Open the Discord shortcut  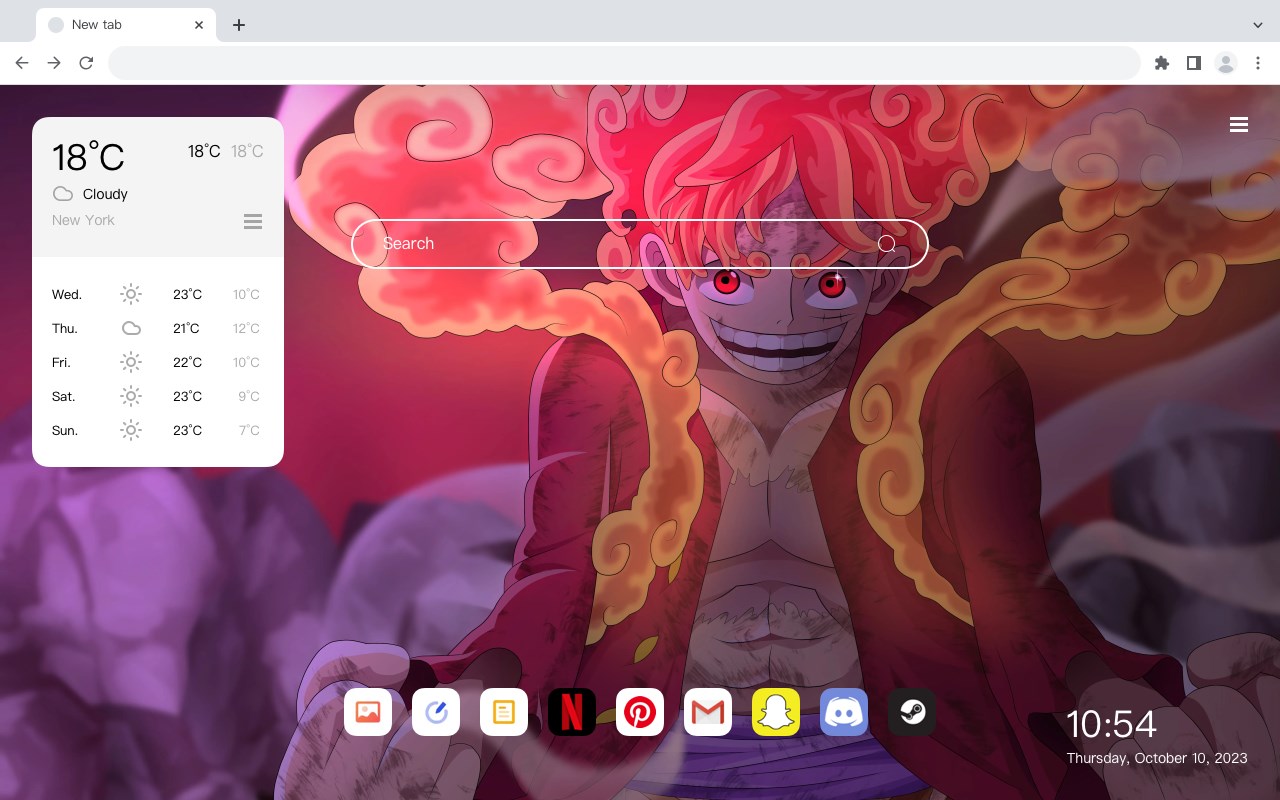pos(844,712)
